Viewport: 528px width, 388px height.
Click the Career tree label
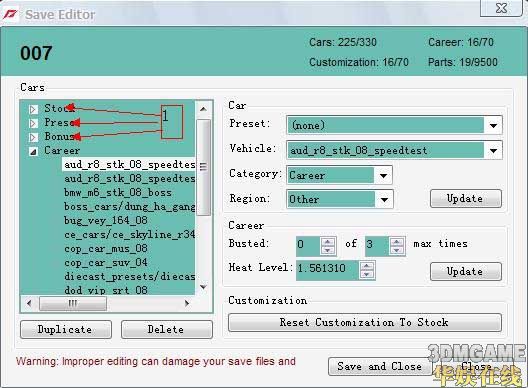[62, 151]
